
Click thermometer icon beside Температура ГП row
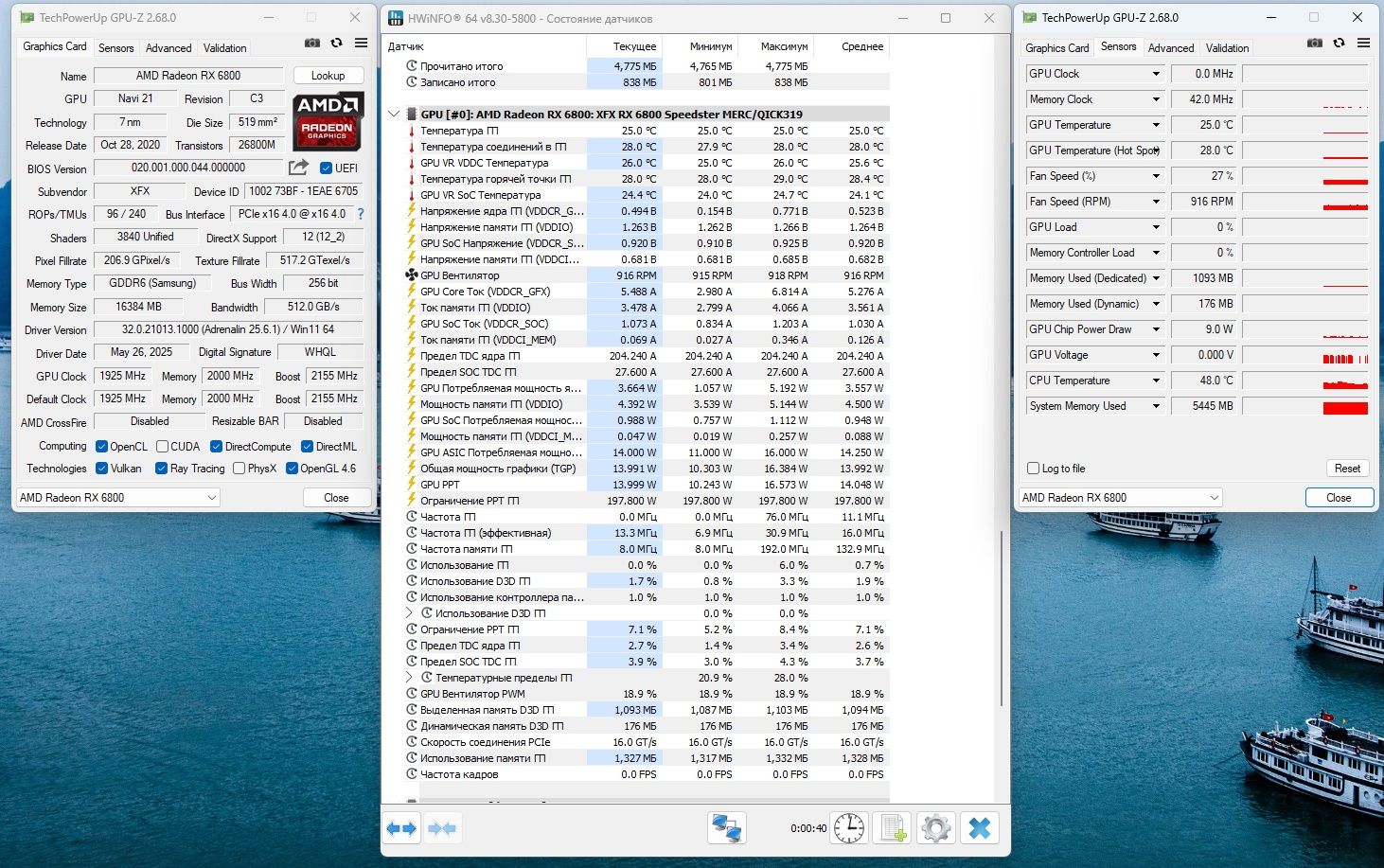[412, 131]
